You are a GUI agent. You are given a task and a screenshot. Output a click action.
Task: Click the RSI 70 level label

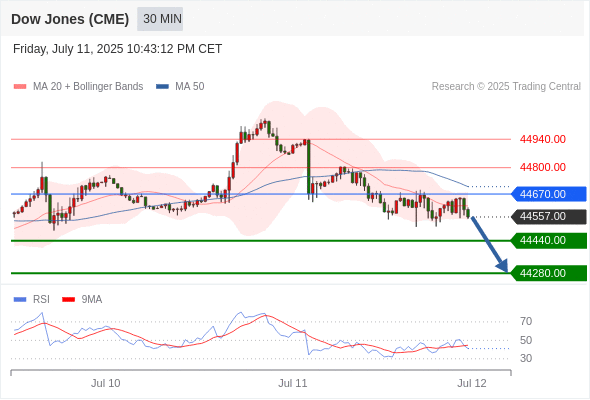click(x=526, y=321)
